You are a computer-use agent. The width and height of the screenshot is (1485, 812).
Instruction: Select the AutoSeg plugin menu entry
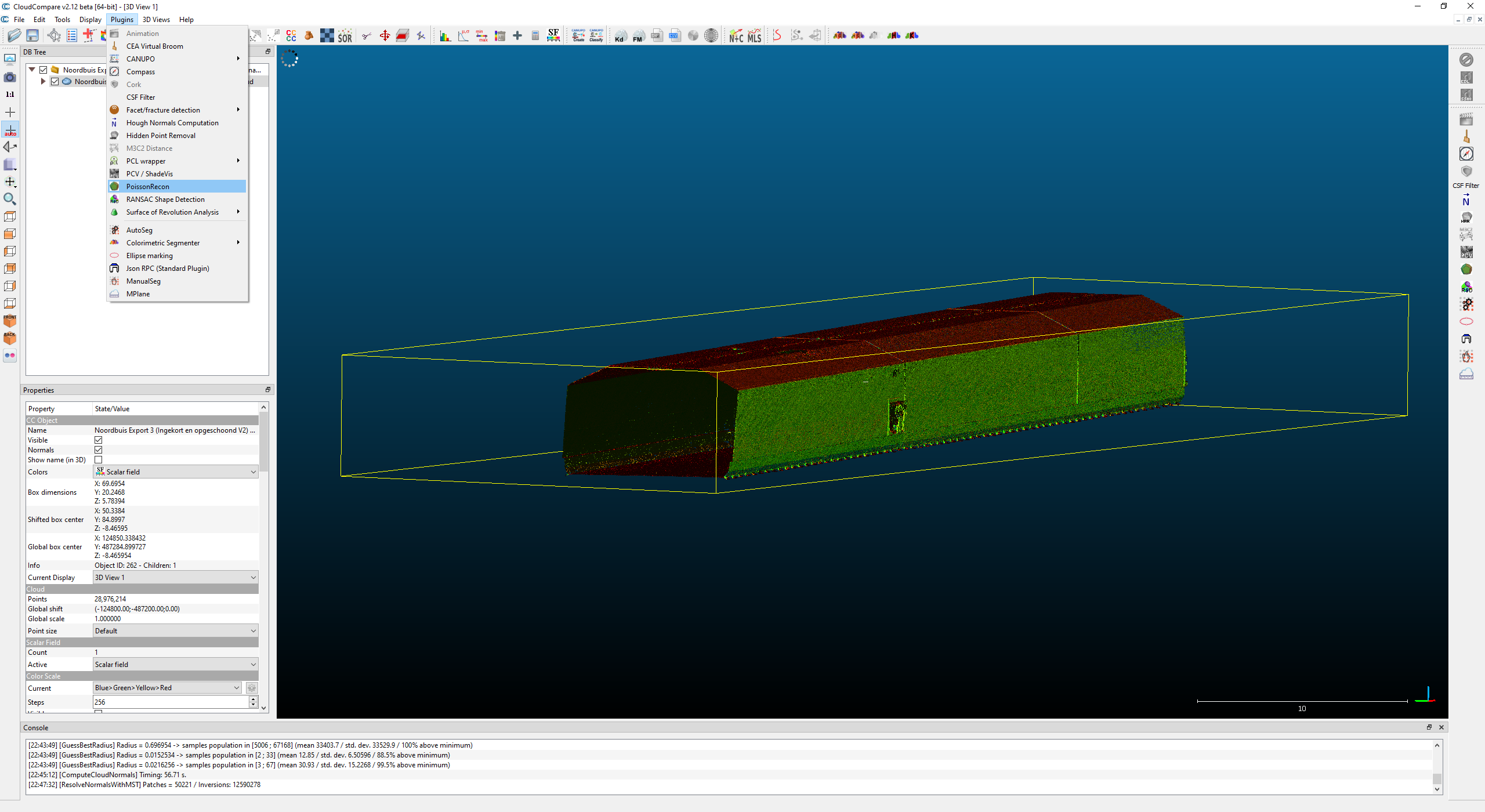(177, 230)
